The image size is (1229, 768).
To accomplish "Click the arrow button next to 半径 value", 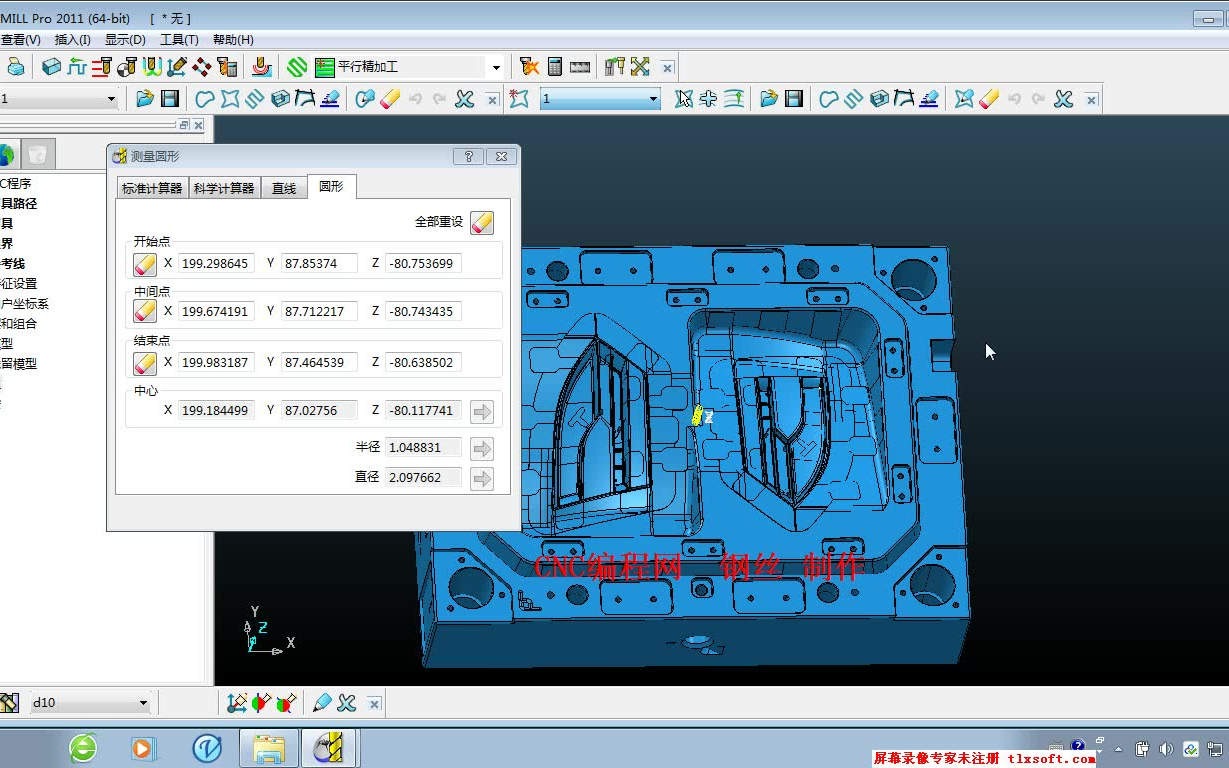I will (482, 448).
